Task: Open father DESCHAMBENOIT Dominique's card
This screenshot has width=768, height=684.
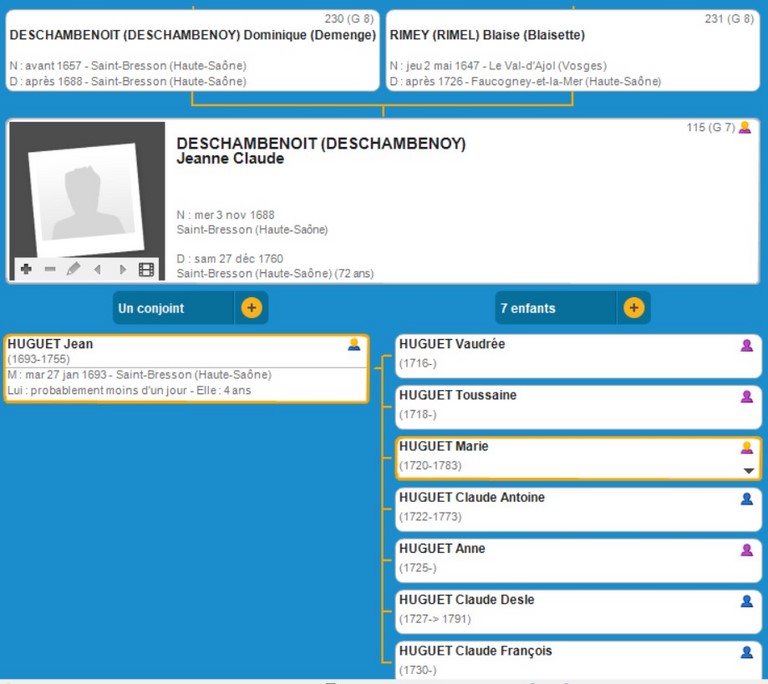Action: point(192,51)
